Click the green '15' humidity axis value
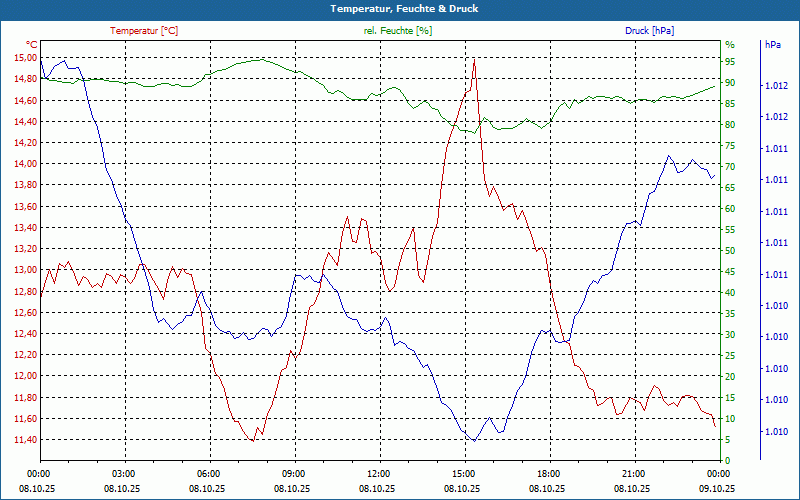Screen dimensions: 800x500 (730, 398)
